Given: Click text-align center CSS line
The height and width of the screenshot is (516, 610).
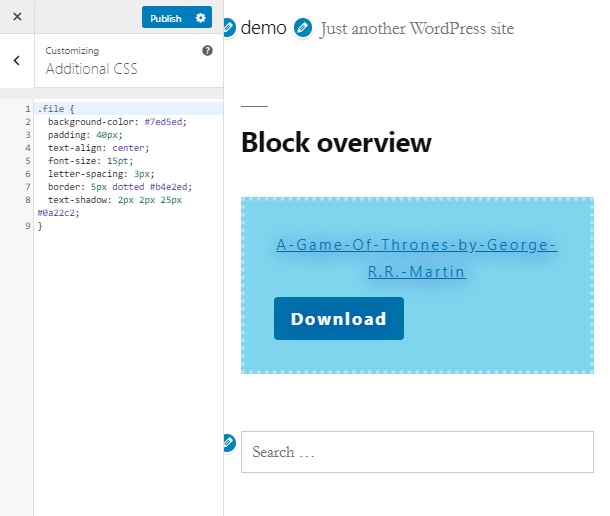Looking at the screenshot, I should click(98, 148).
